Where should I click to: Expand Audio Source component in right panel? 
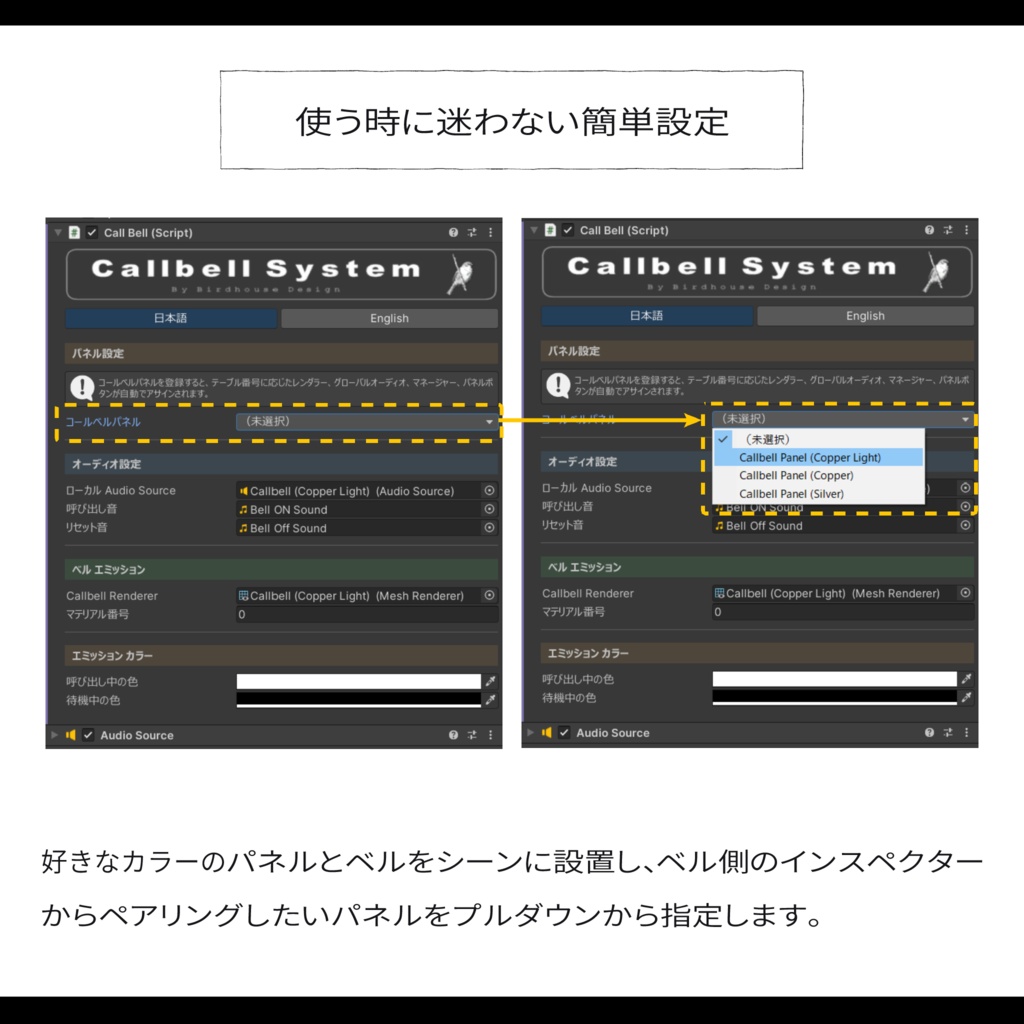[531, 732]
